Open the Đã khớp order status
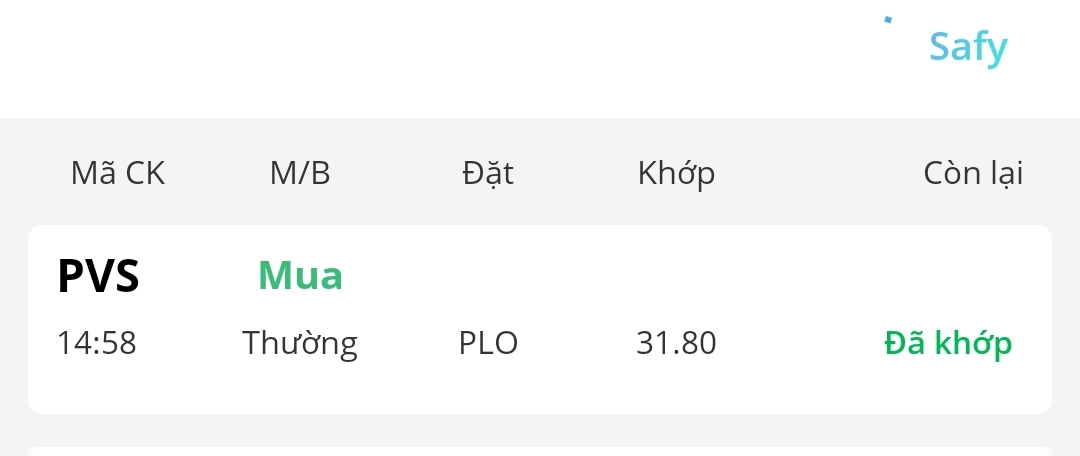This screenshot has height=456, width=1080. [x=947, y=343]
